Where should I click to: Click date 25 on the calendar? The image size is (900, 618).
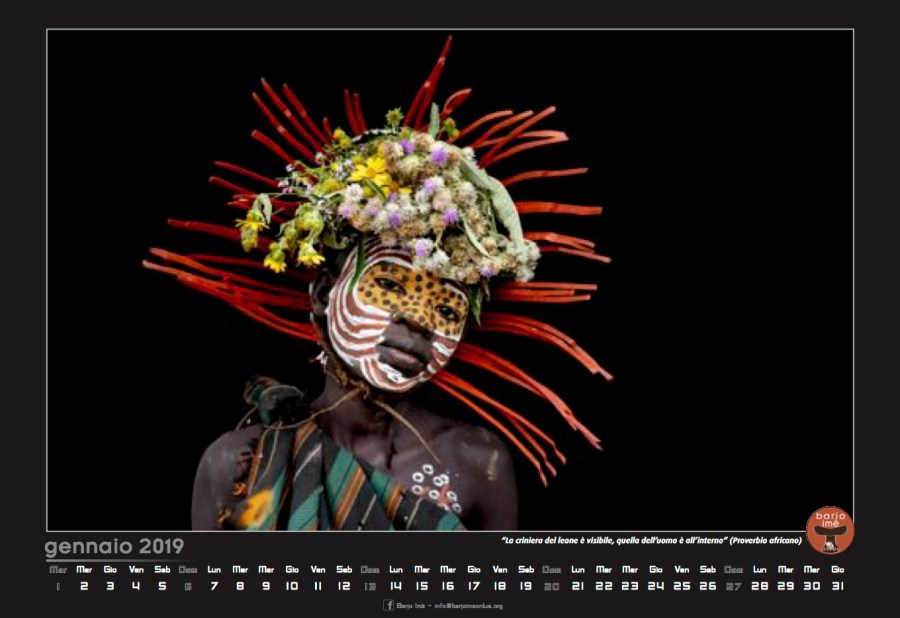click(x=681, y=586)
